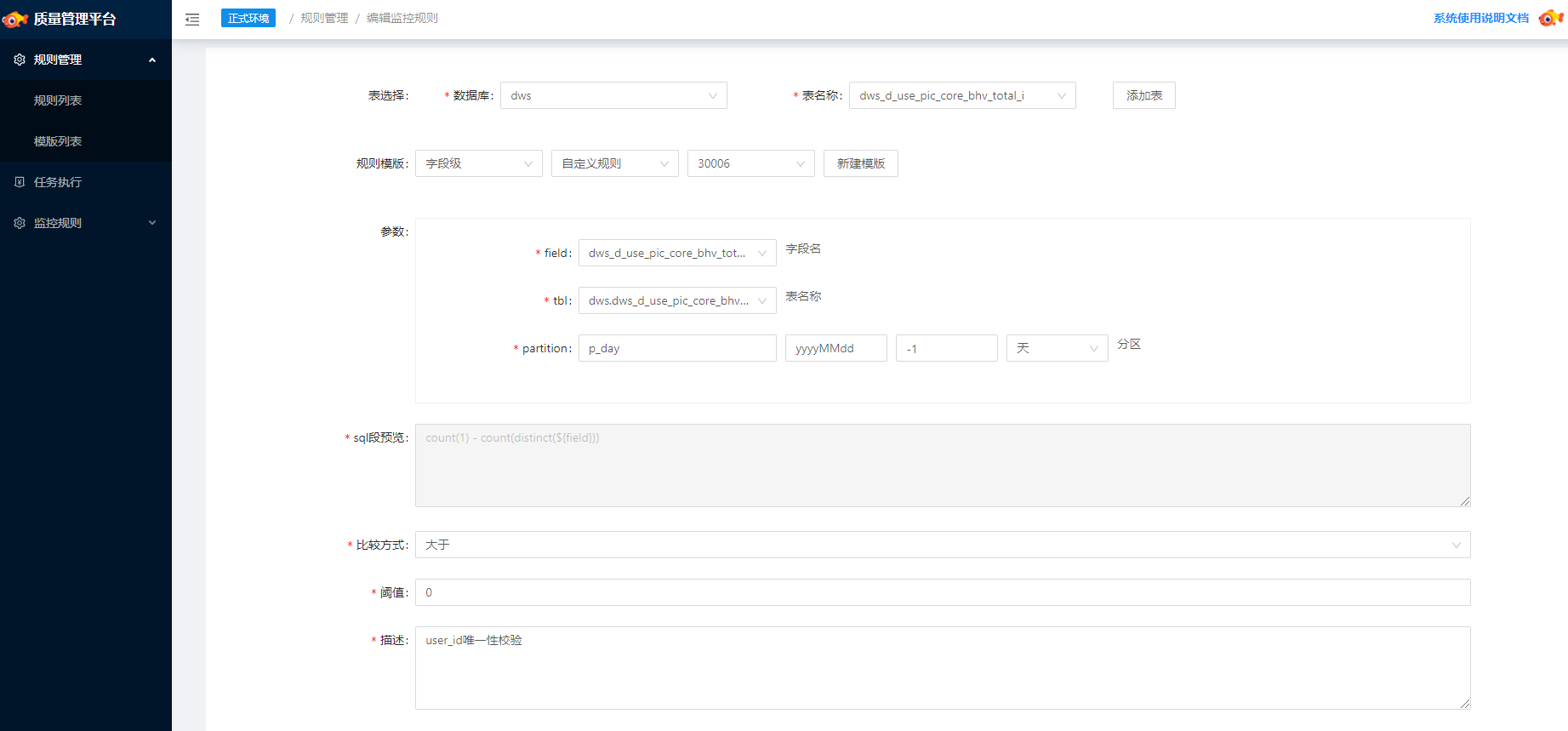Click the sidebar collapse hamburger icon
This screenshot has height=731, width=1568.
[192, 19]
